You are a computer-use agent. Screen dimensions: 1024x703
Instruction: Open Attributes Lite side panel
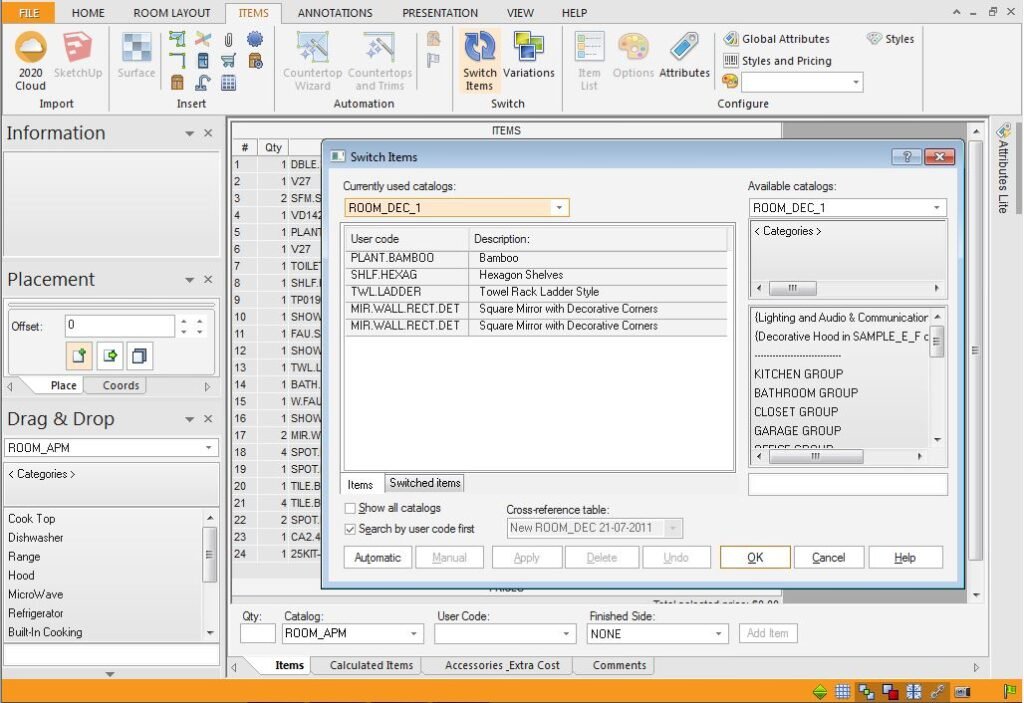pos(1004,169)
